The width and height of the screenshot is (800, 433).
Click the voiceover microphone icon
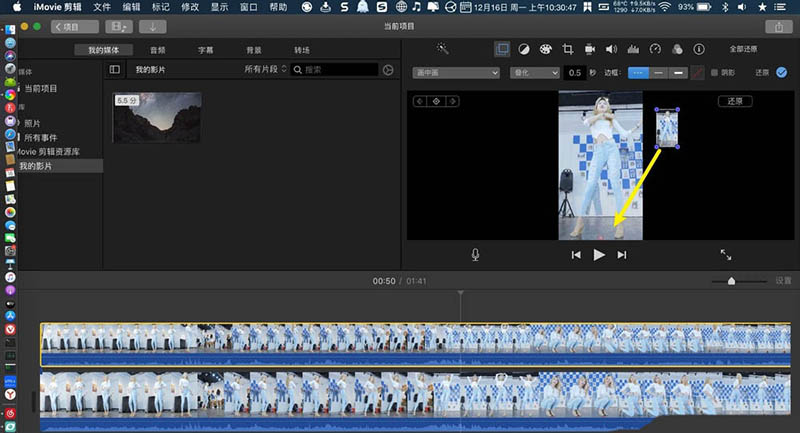click(x=477, y=255)
